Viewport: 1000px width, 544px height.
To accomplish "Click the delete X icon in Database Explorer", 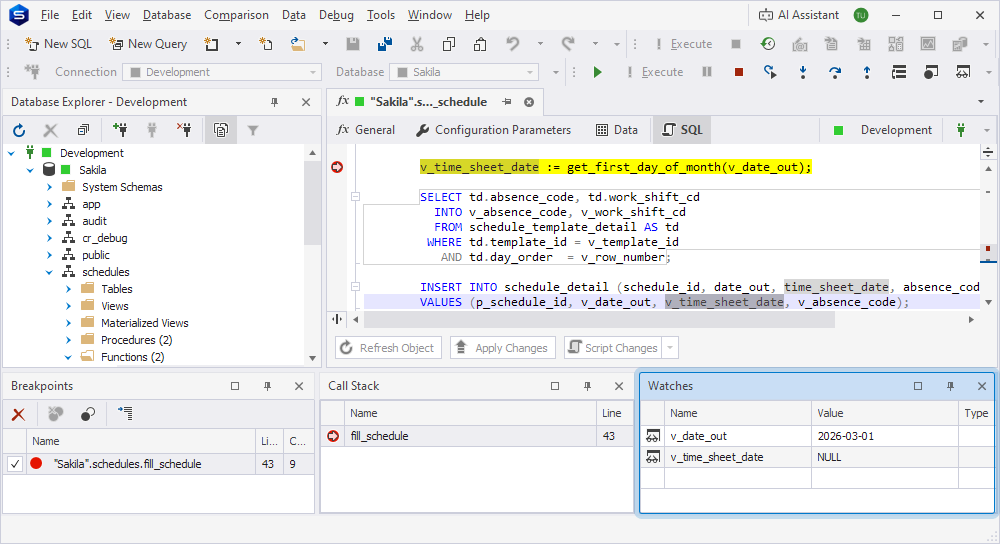I will 50,131.
